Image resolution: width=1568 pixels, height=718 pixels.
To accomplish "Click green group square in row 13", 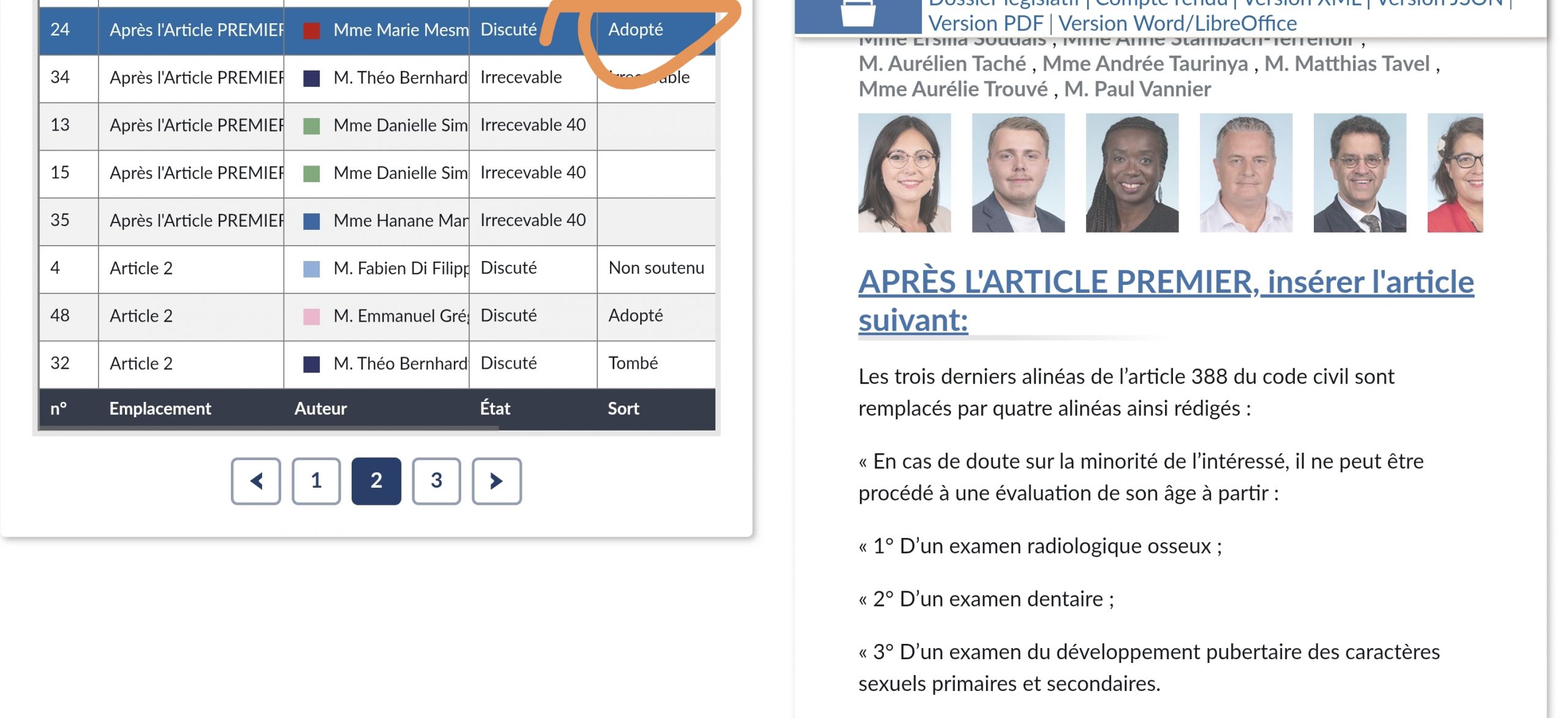I will tap(312, 126).
